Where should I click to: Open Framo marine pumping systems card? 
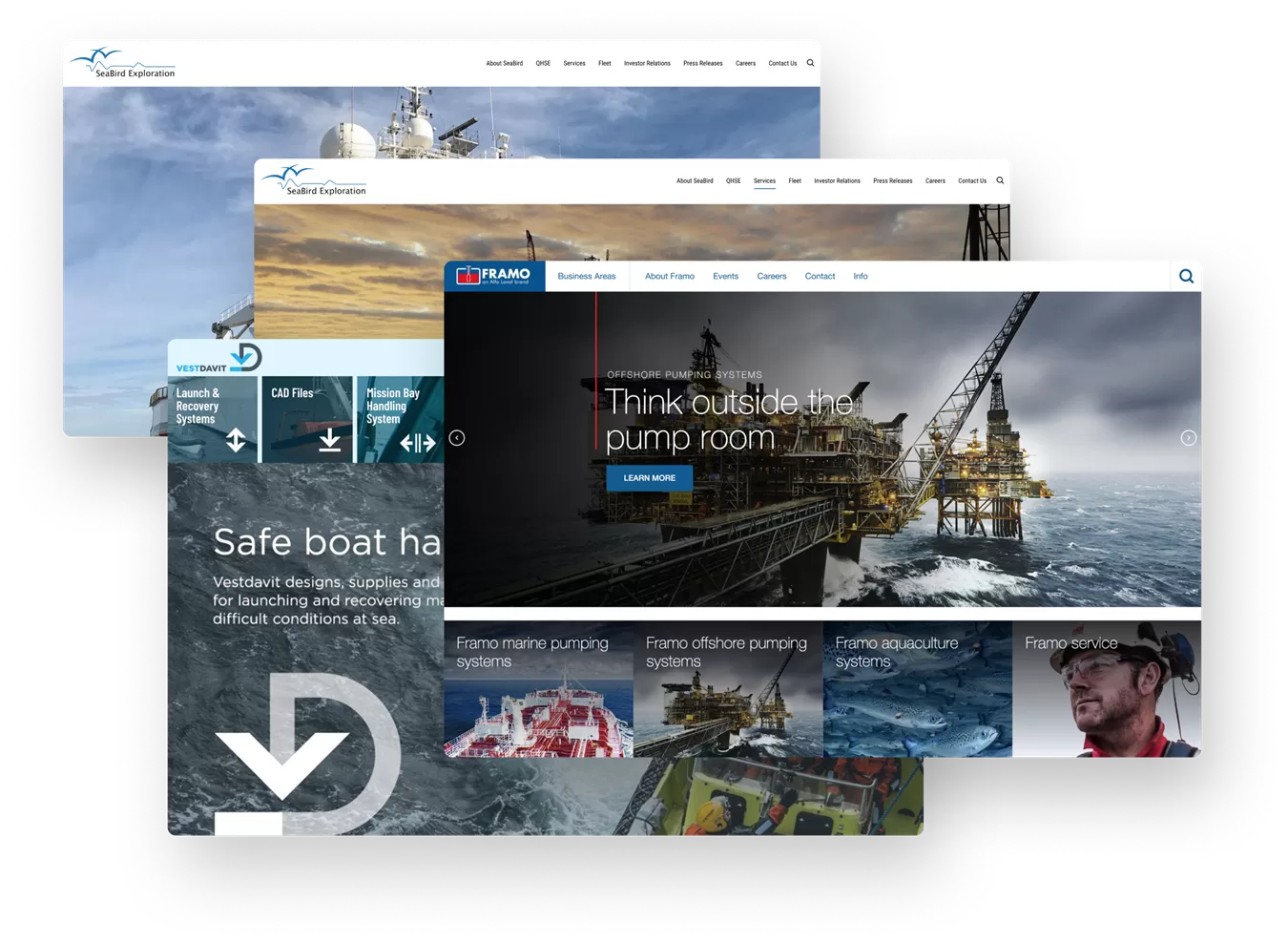coord(537,689)
